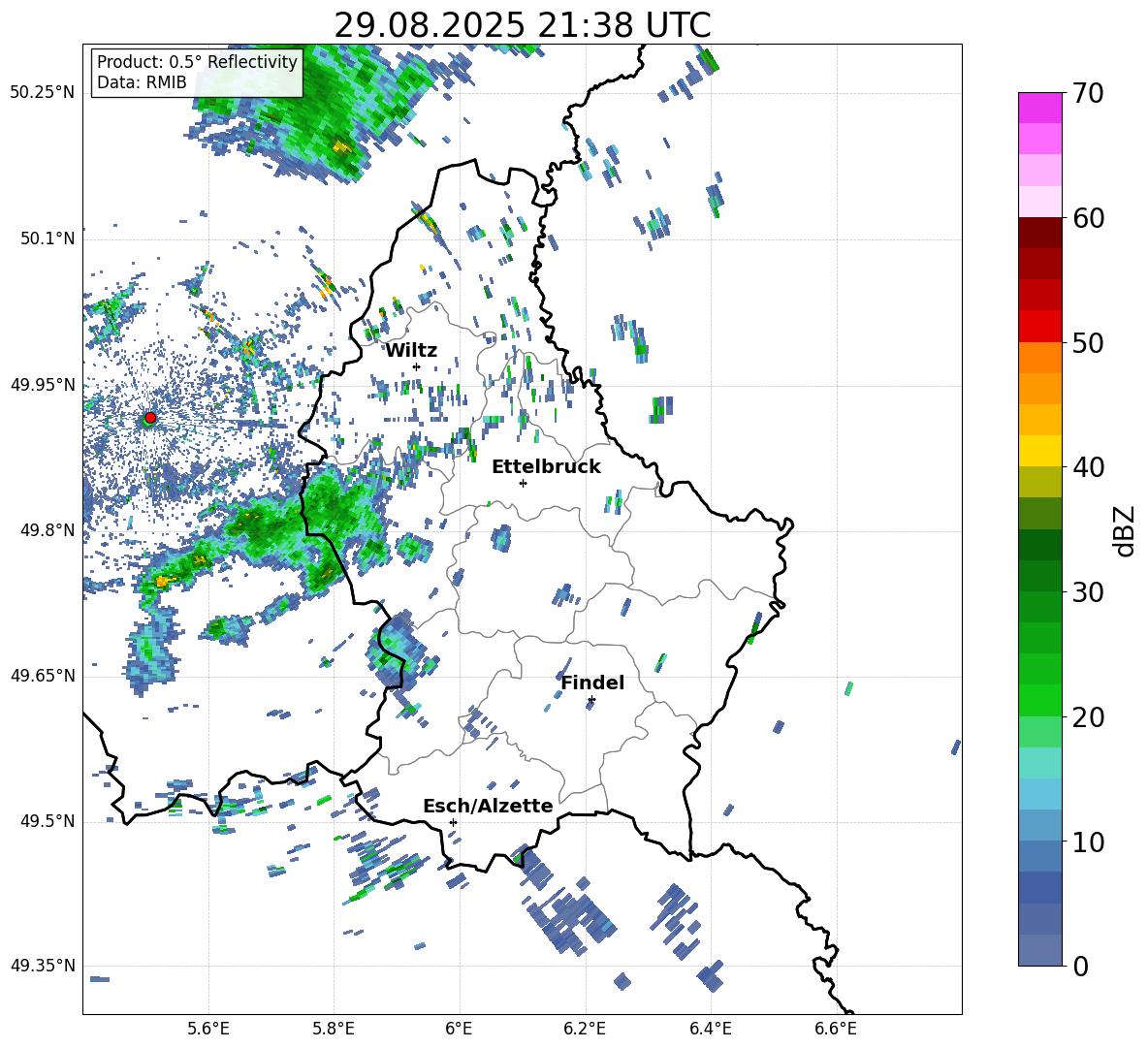Click the 0 tick on colorbar

[x=1080, y=966]
